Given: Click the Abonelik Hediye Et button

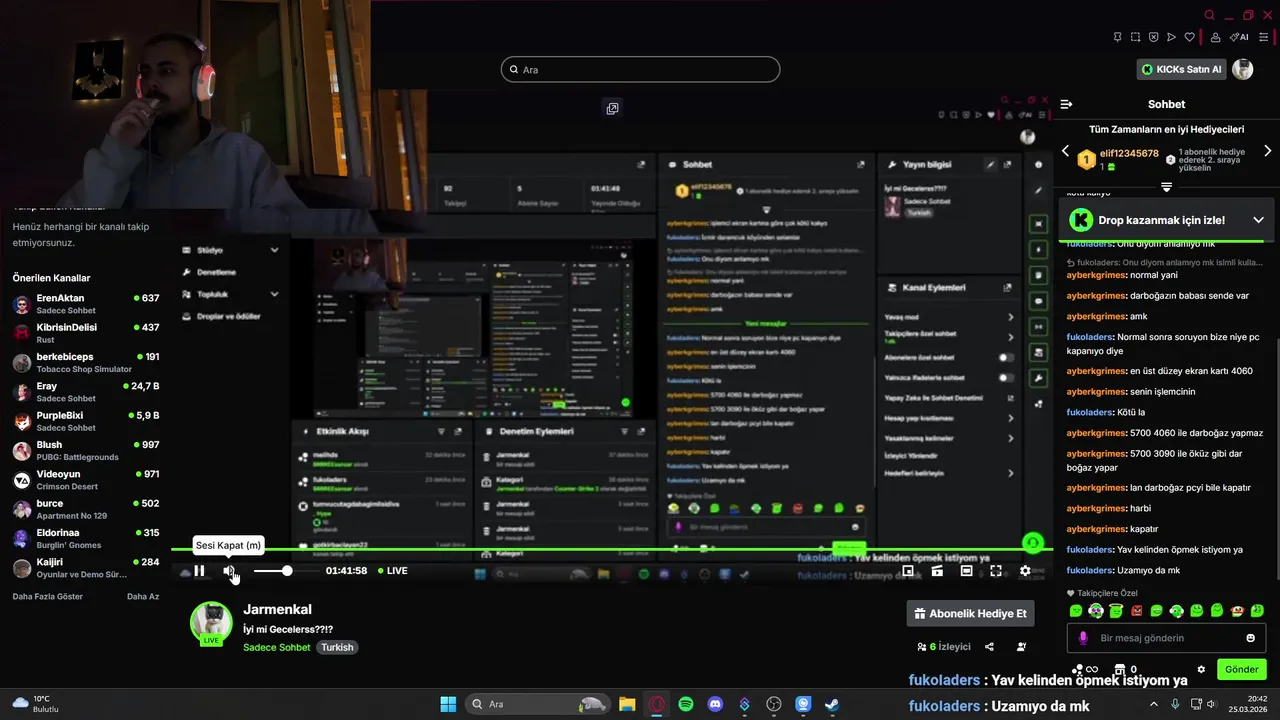Looking at the screenshot, I should click(970, 614).
